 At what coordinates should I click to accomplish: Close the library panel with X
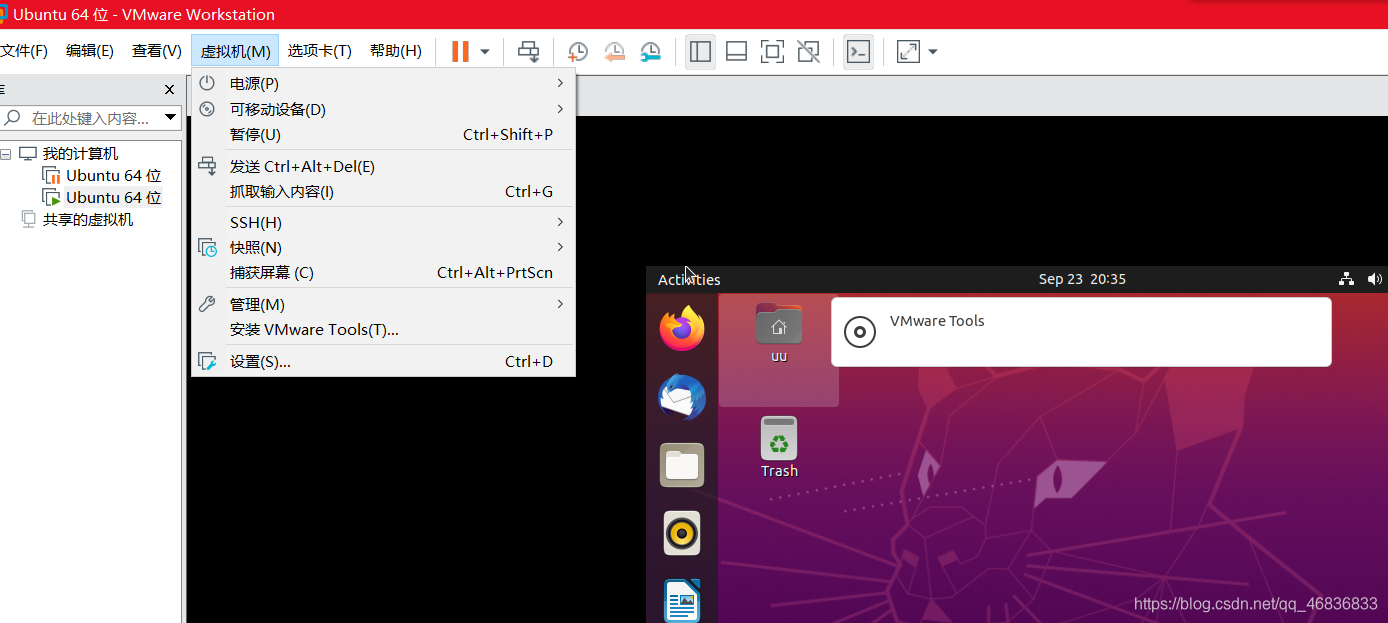pos(169,89)
